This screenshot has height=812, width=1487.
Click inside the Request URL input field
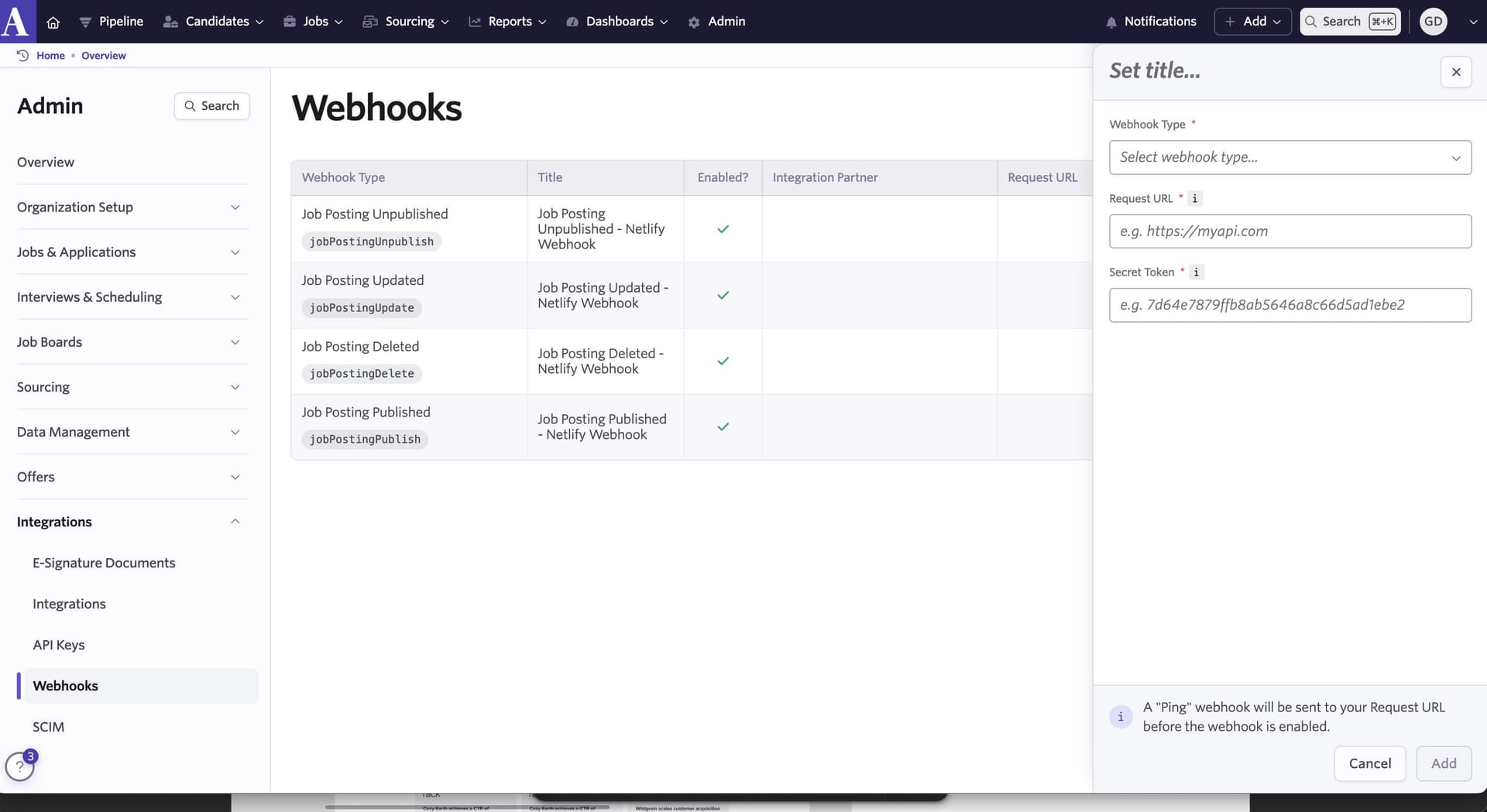click(1289, 231)
